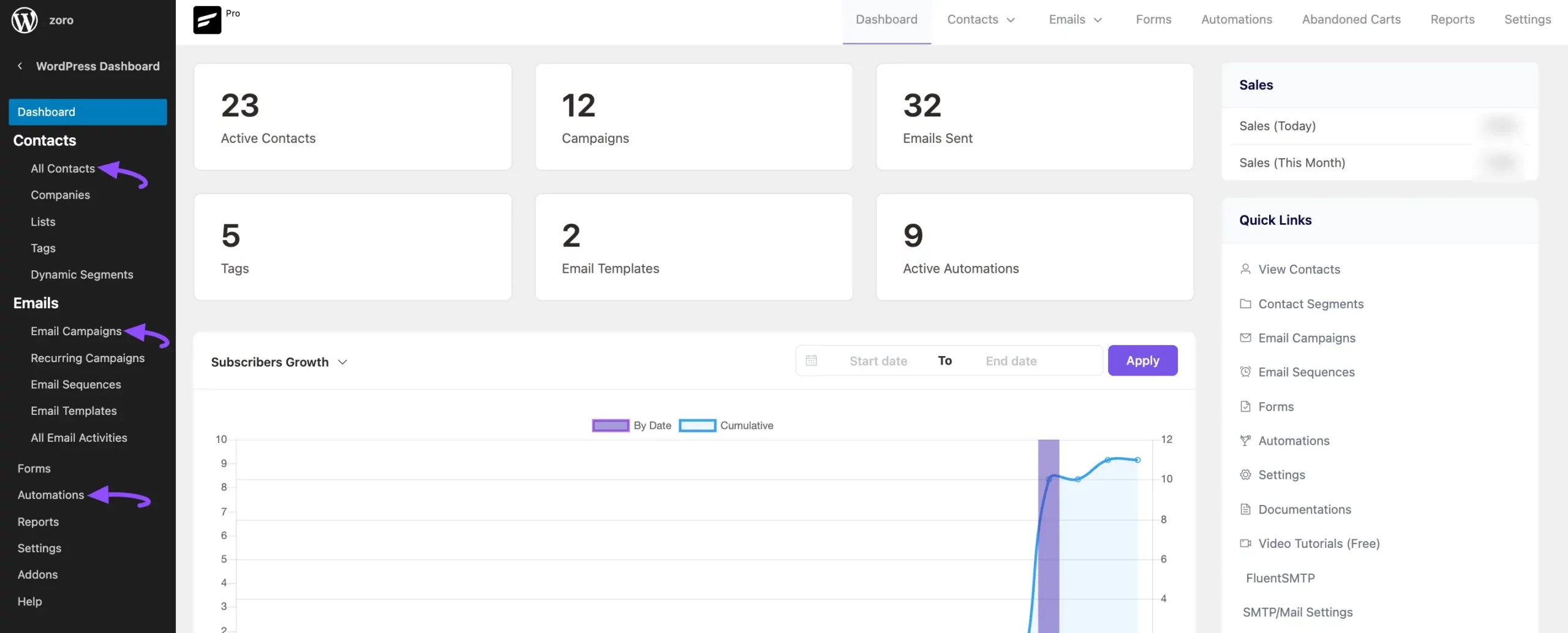Viewport: 1568px width, 633px height.
Task: Click the View Contacts person icon
Action: coord(1245,269)
